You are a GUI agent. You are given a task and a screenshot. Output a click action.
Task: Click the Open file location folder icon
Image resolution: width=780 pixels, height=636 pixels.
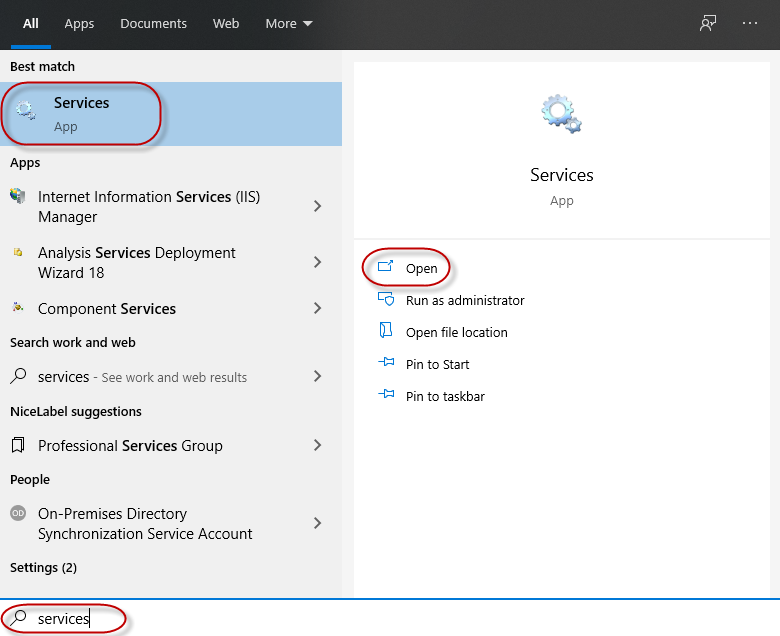click(x=386, y=331)
